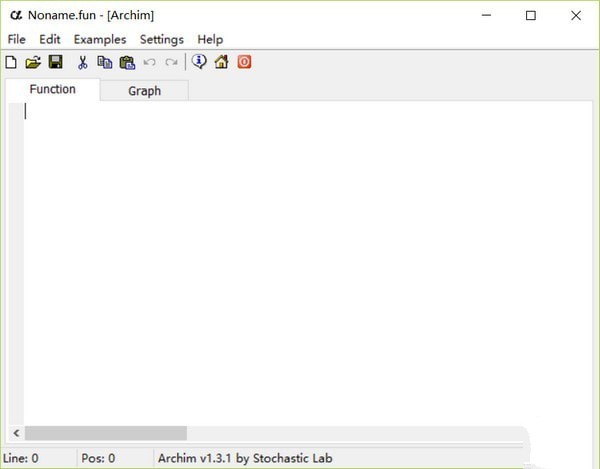
Task: Click the "Pos: 0" status text
Action: coord(98,458)
